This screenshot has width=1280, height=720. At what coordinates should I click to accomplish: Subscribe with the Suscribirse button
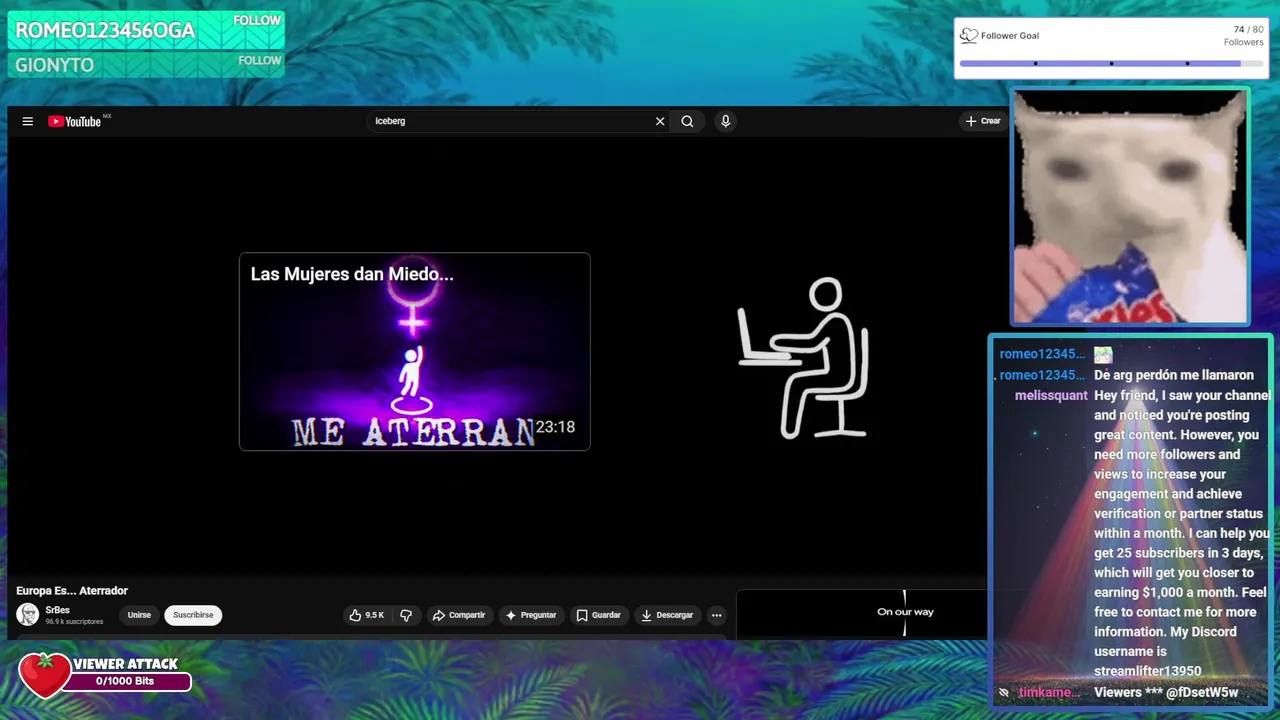click(x=193, y=615)
